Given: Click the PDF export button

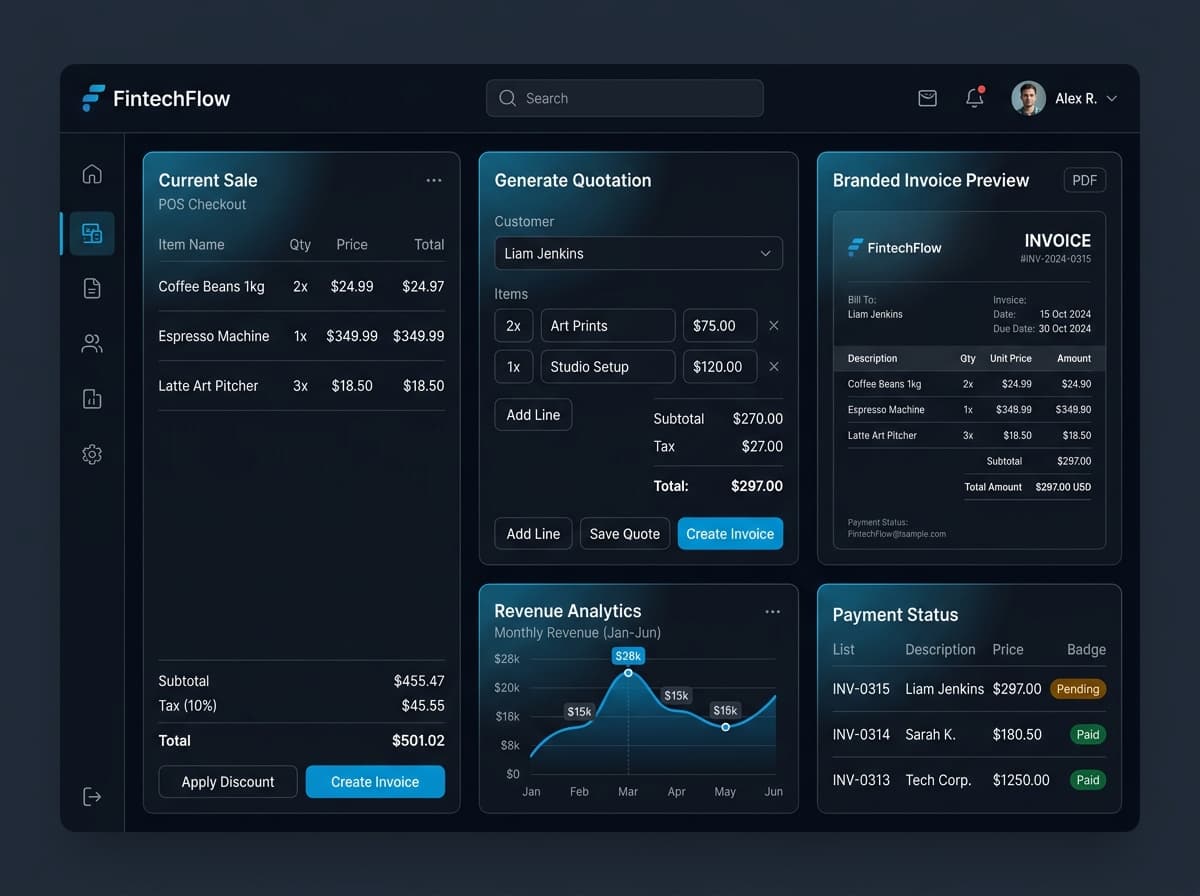Looking at the screenshot, I should 1085,180.
